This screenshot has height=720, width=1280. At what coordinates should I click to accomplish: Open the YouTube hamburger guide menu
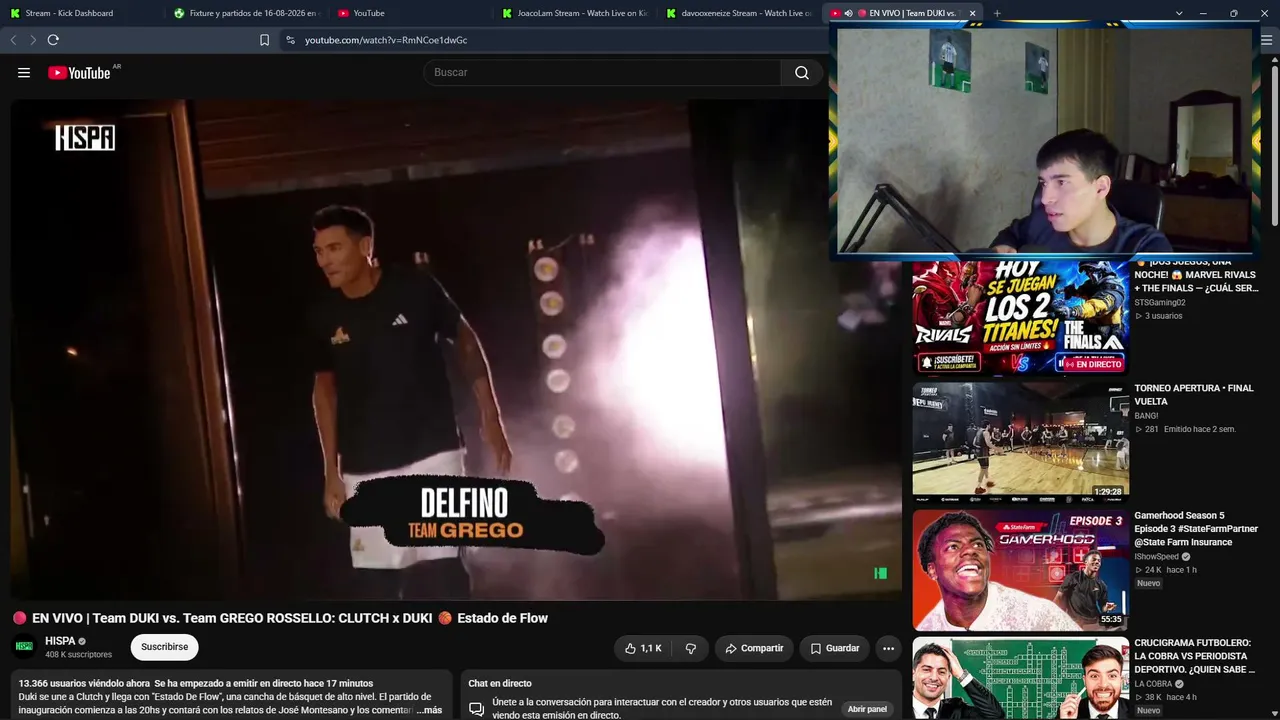[24, 72]
